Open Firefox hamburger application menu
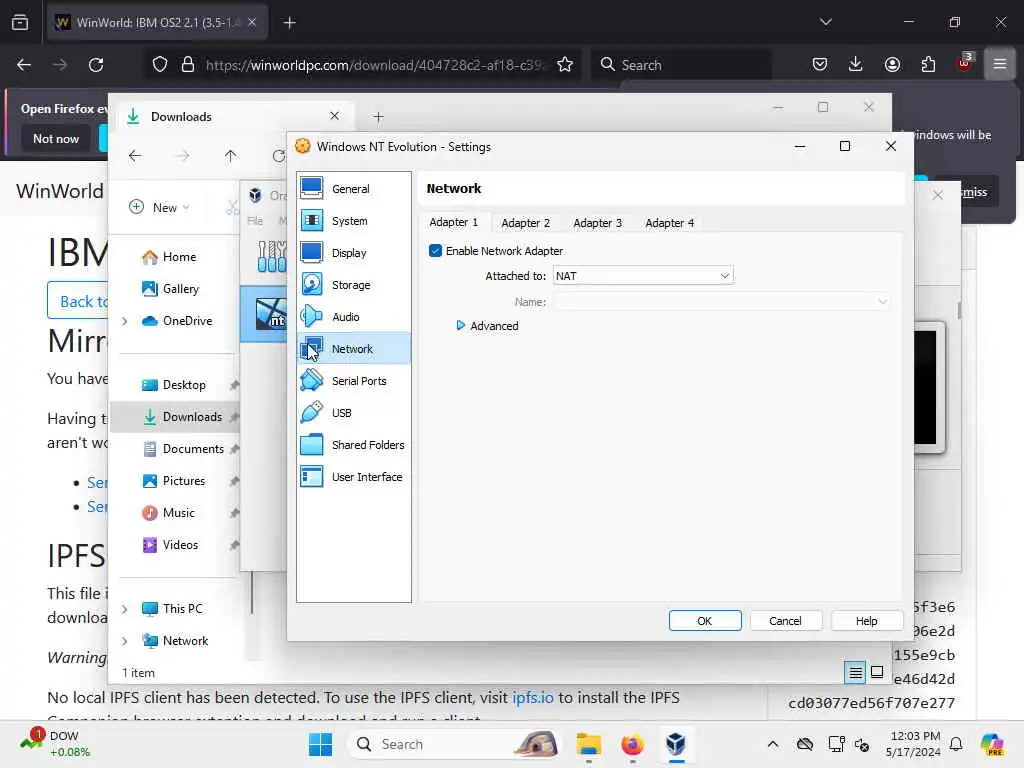The image size is (1024, 768). [x=1000, y=64]
